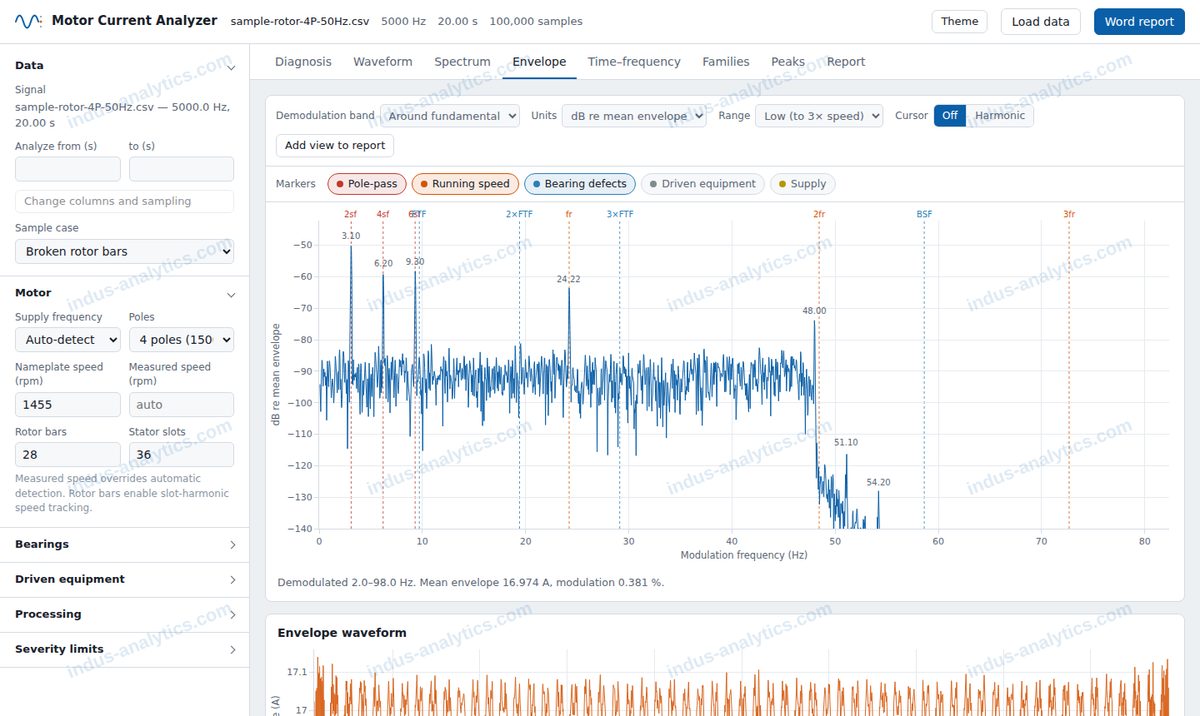
Task: Open the Sample case dropdown
Action: pos(125,251)
